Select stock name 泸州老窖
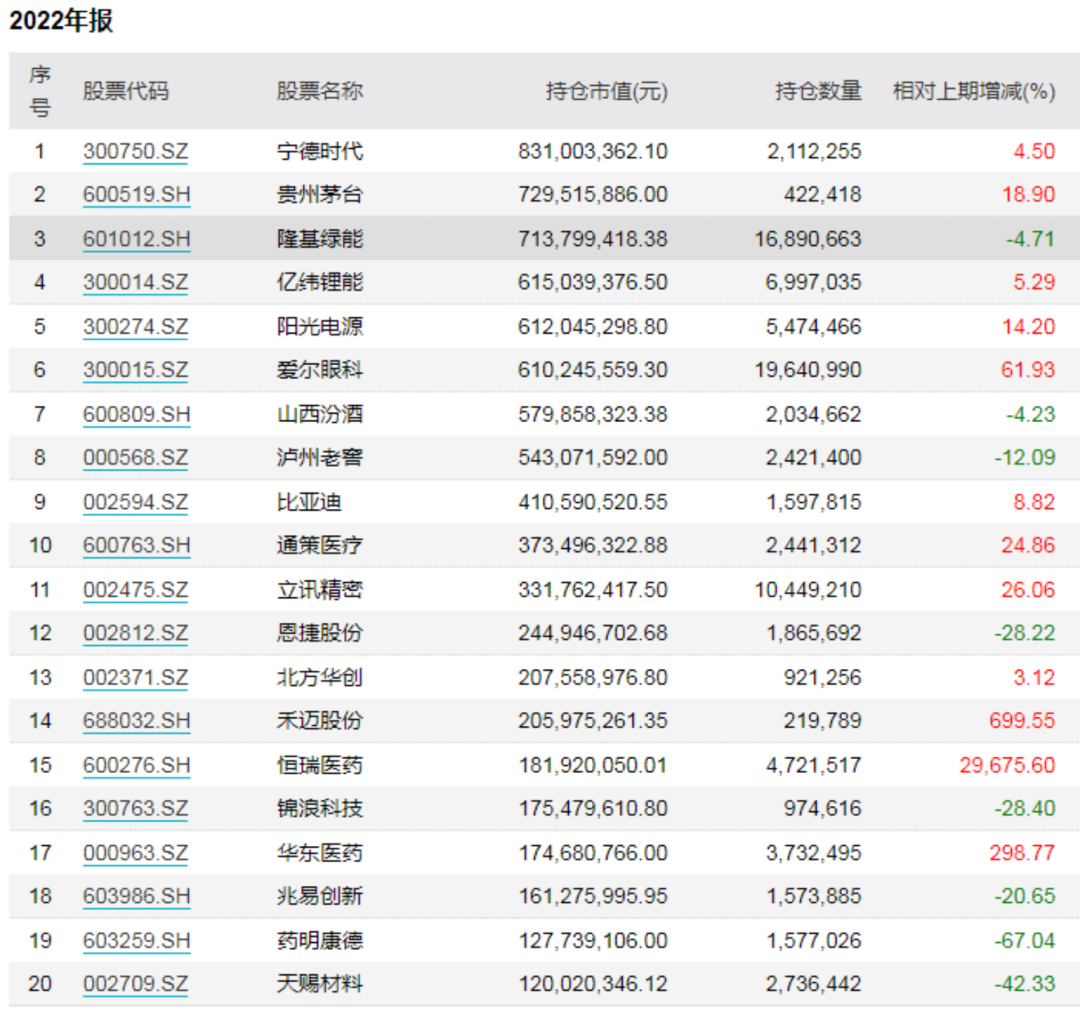The height and width of the screenshot is (1011, 1080). 320,457
